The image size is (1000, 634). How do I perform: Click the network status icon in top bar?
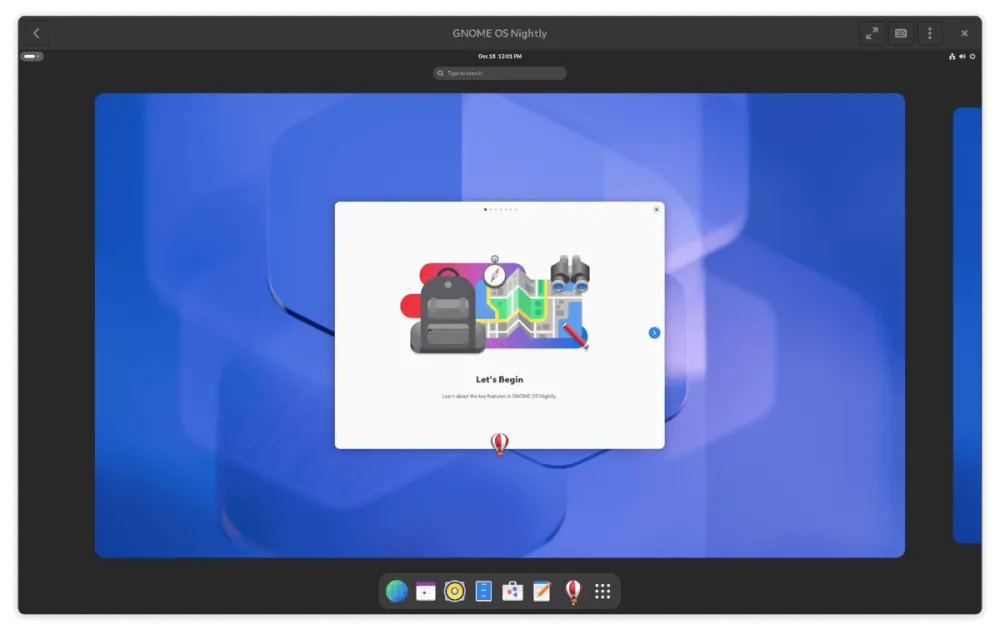[x=951, y=56]
